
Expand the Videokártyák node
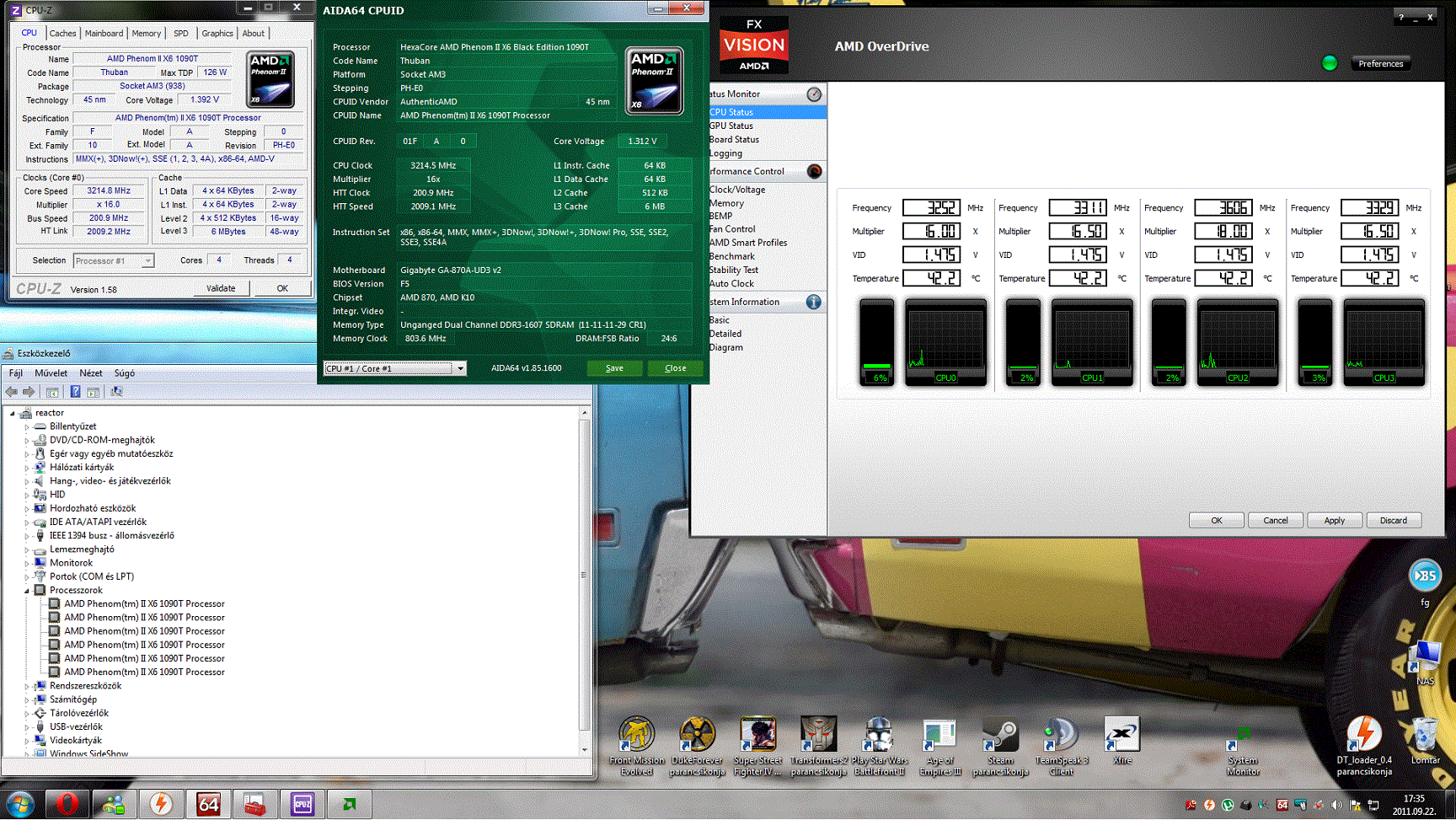27,741
